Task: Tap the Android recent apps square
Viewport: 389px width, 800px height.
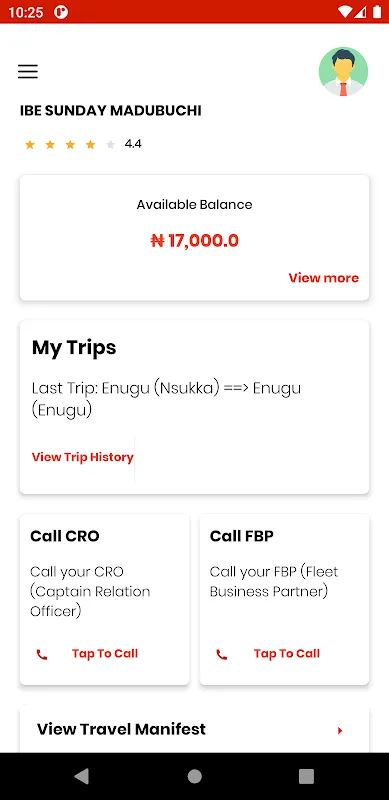Action: click(306, 776)
